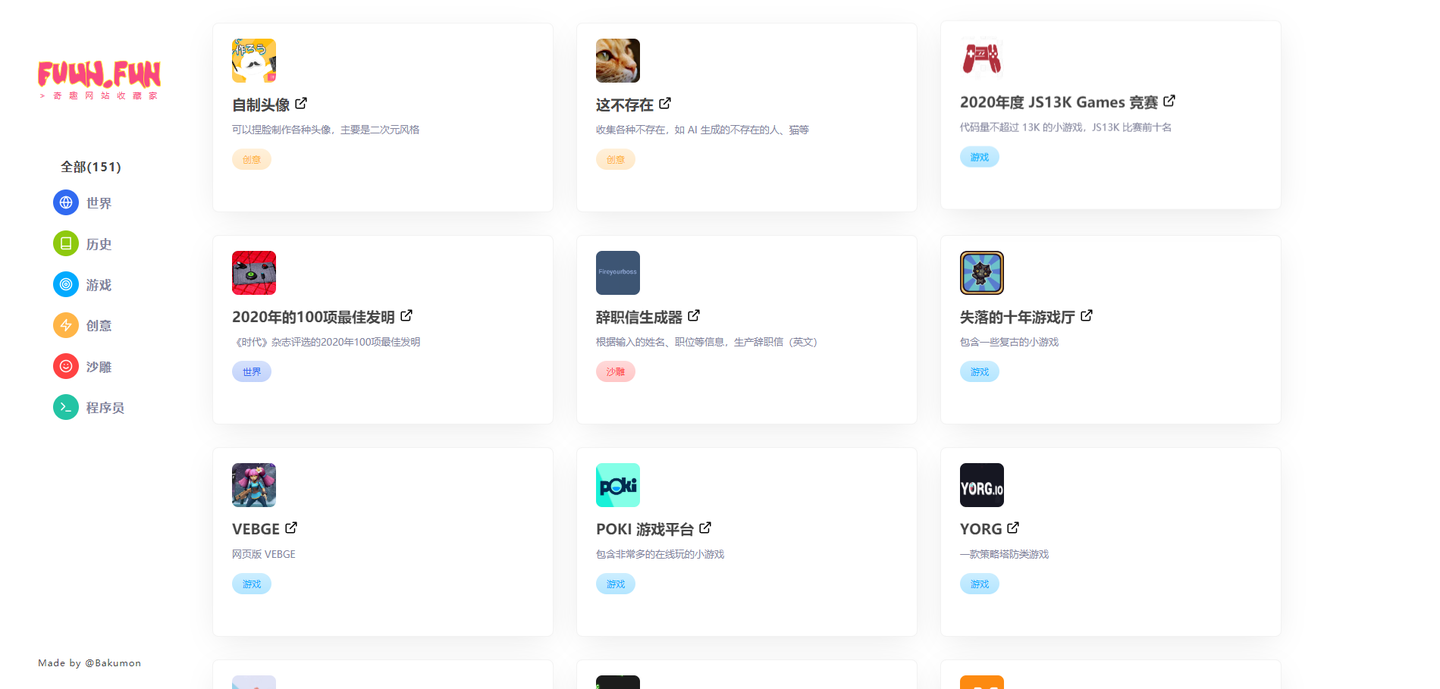Select the 游戏 sidebar label

99,285
